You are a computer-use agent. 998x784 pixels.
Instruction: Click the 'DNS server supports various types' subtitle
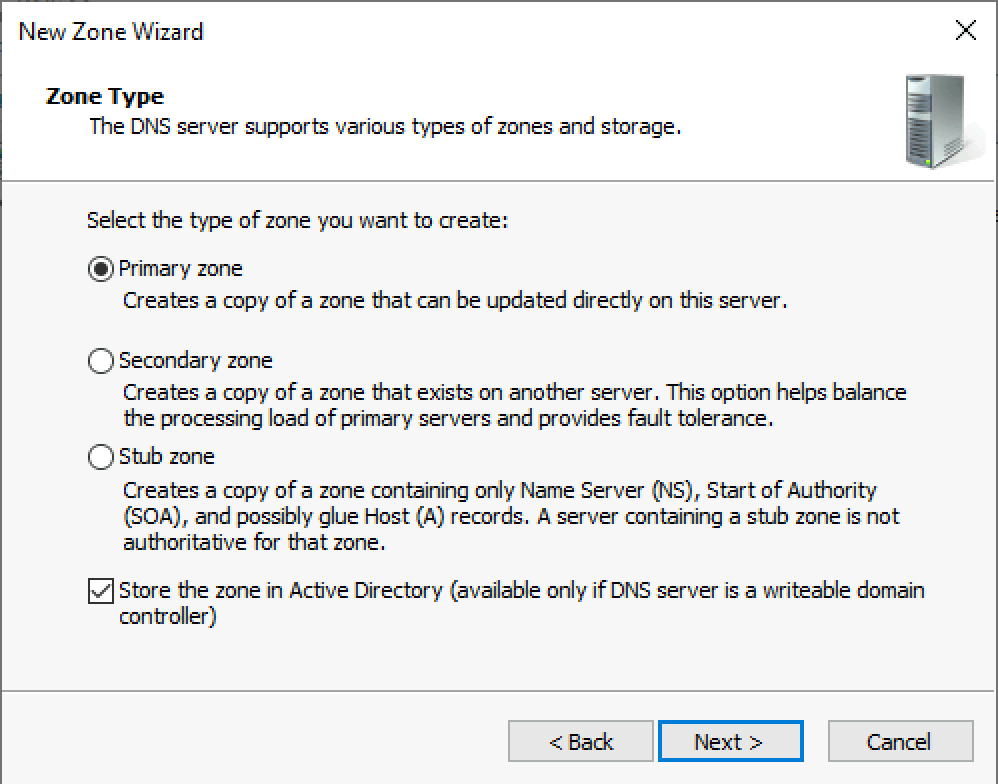pos(385,127)
